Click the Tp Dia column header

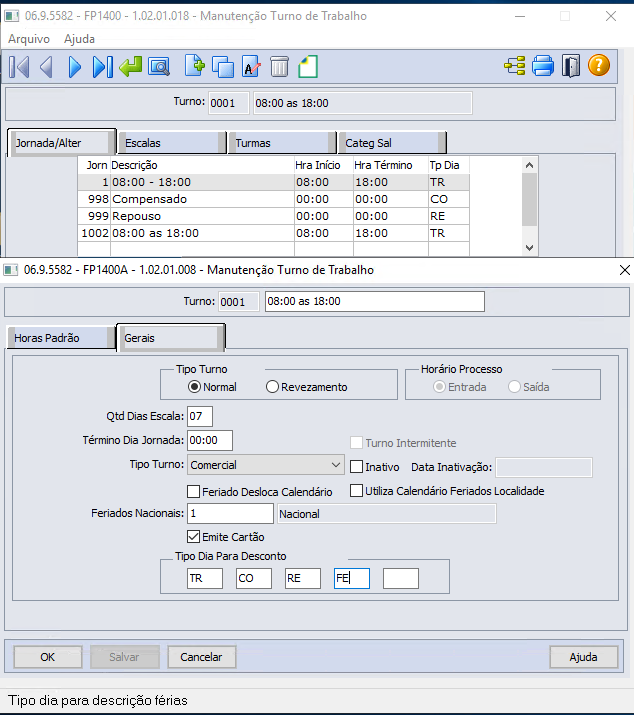click(x=449, y=165)
